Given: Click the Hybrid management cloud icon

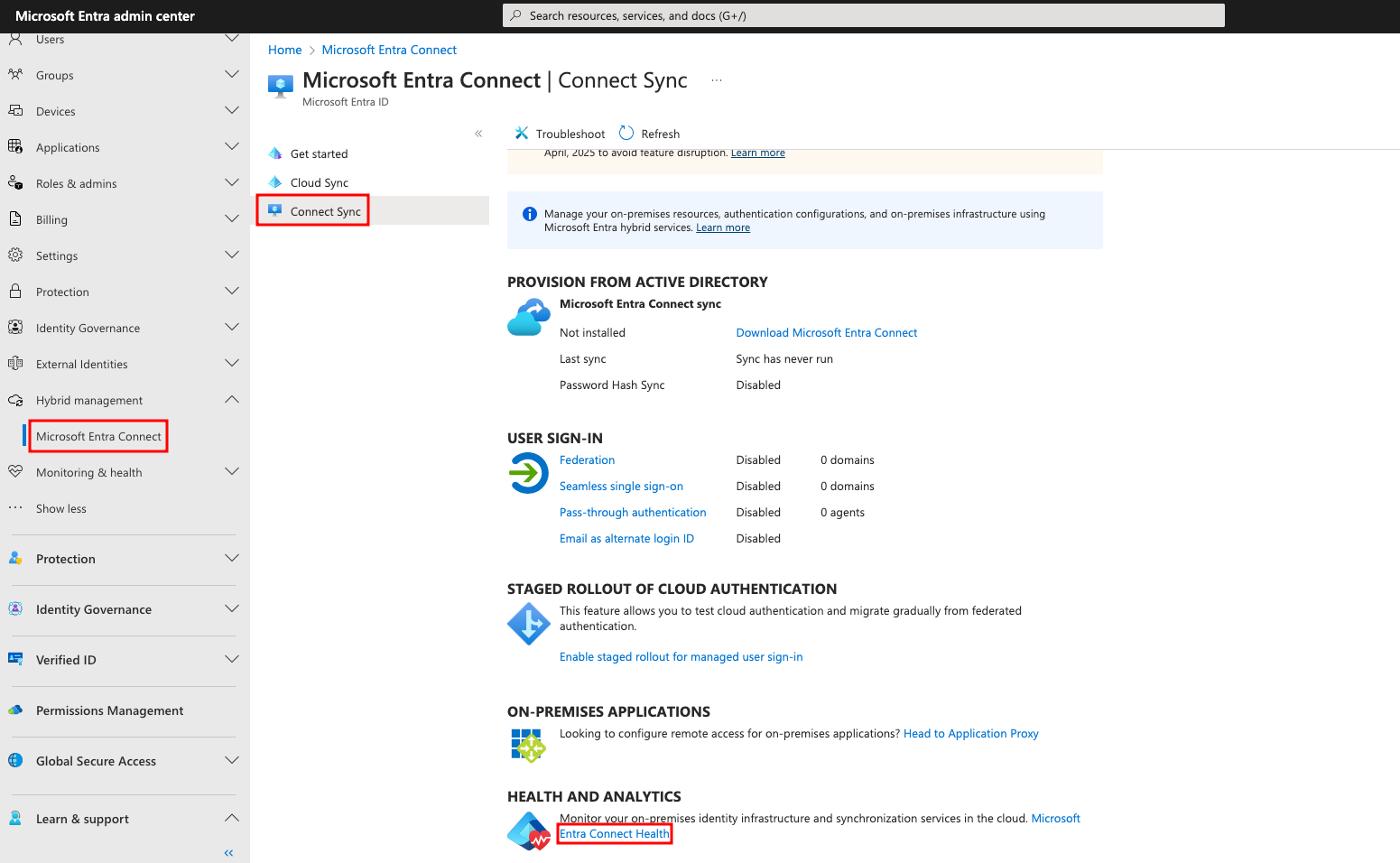Looking at the screenshot, I should click(x=15, y=400).
